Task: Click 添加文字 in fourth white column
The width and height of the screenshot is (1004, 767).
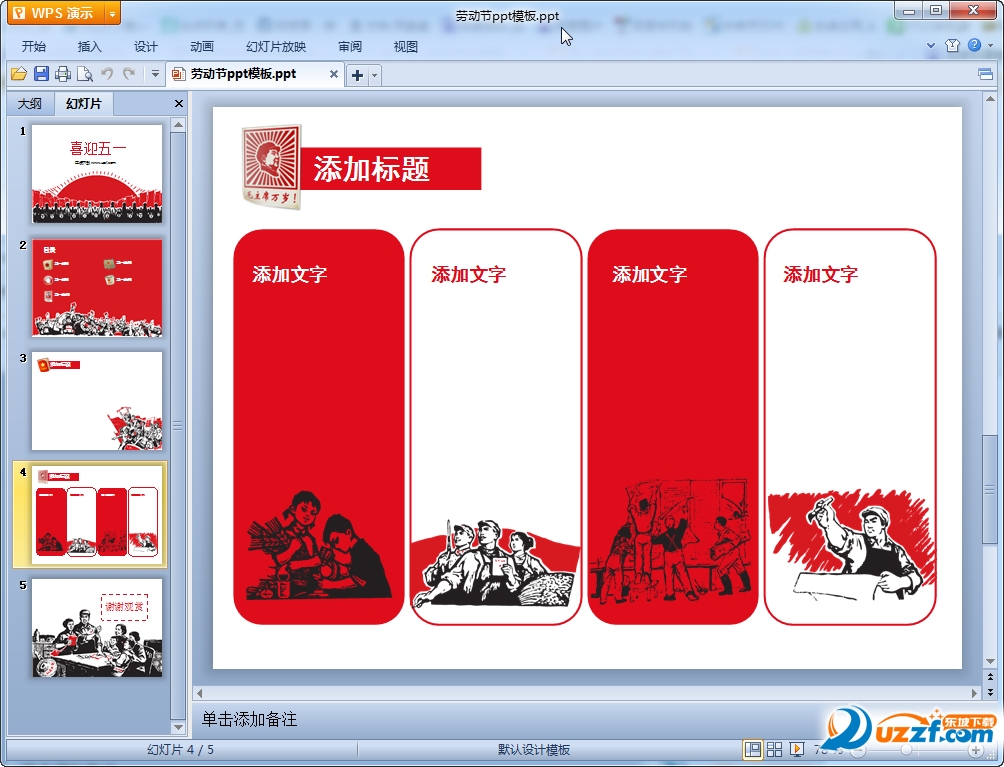Action: tap(820, 275)
